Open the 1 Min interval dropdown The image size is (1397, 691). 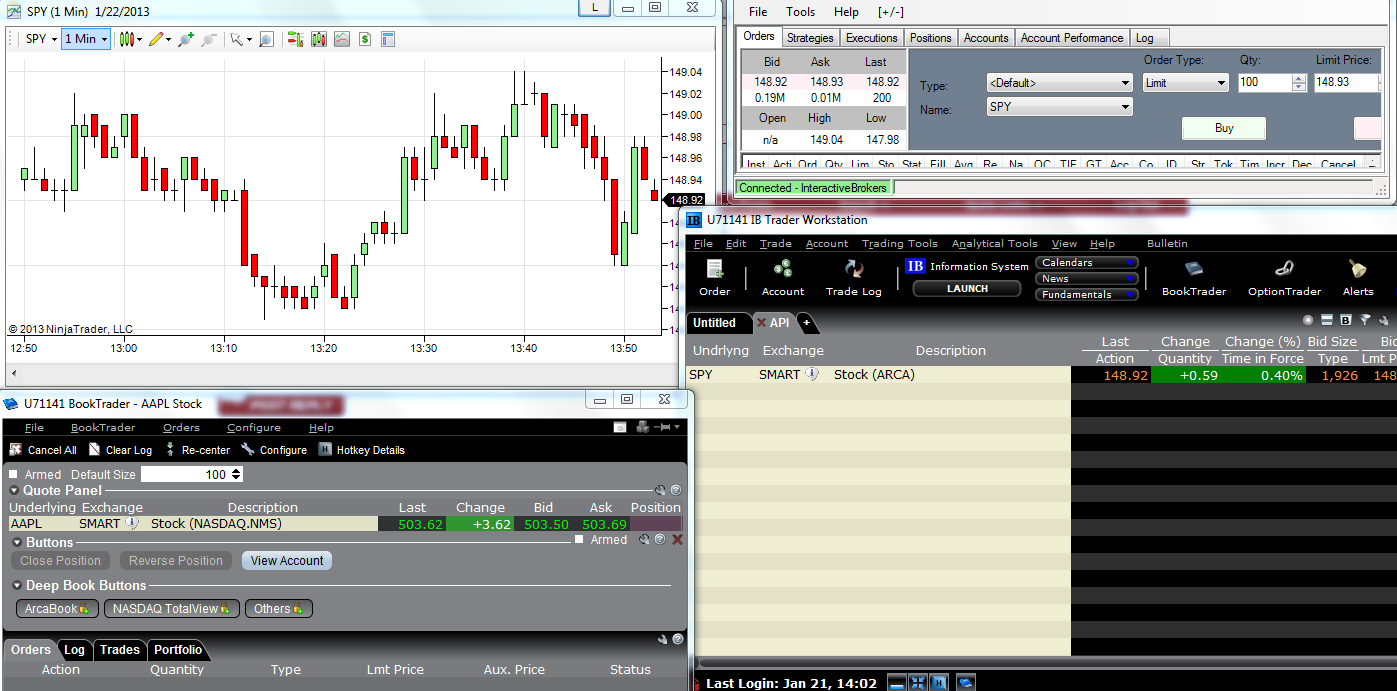(x=86, y=39)
